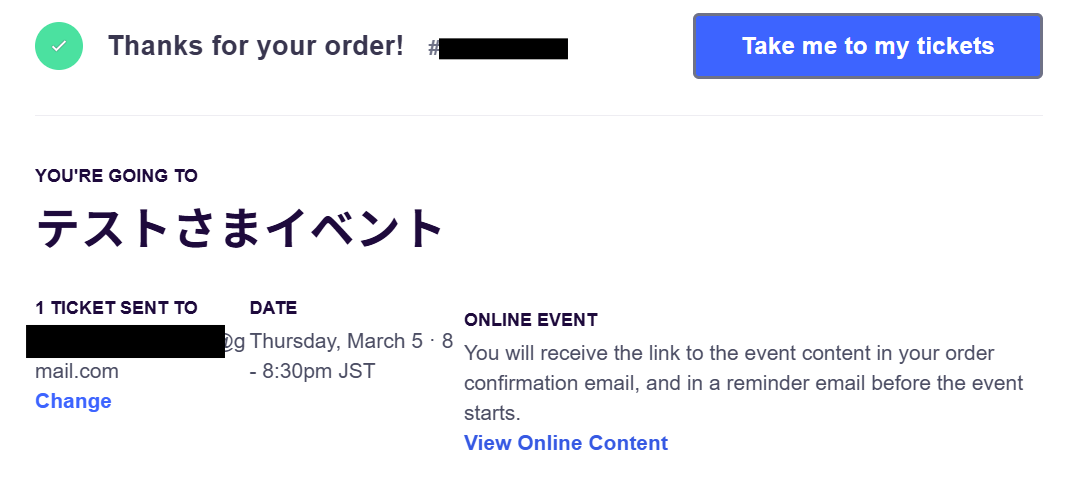Click the green checkmark success icon

[x=59, y=46]
